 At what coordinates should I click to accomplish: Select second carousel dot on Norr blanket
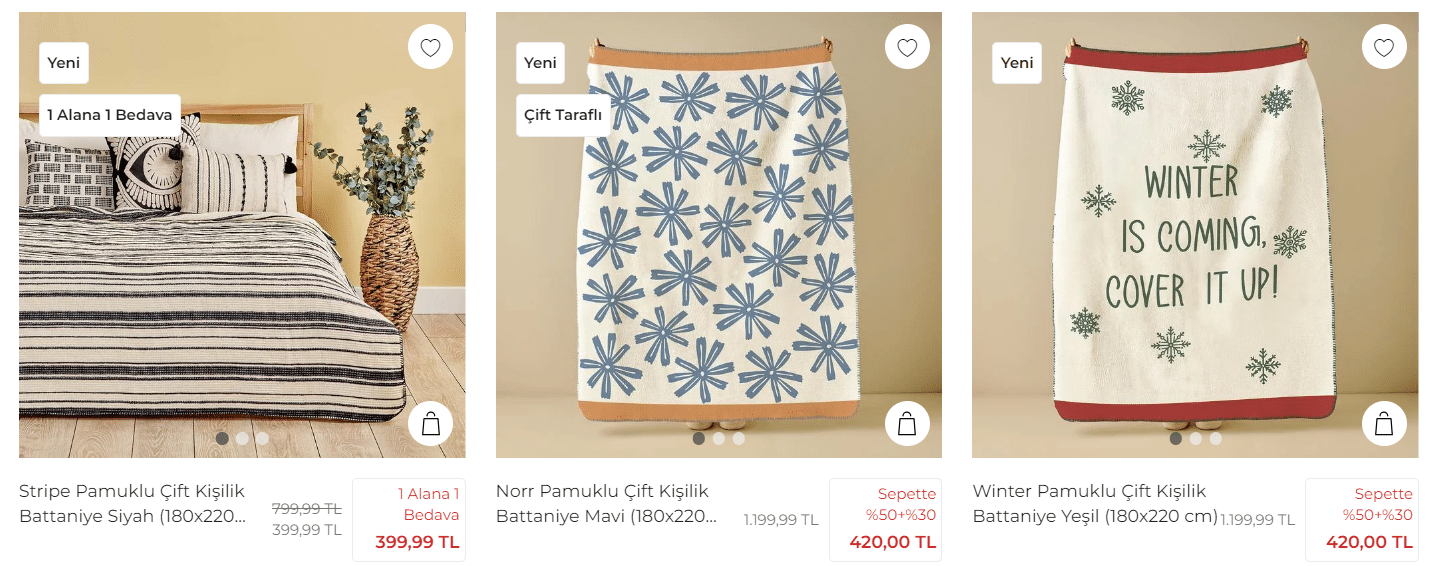[x=718, y=438]
